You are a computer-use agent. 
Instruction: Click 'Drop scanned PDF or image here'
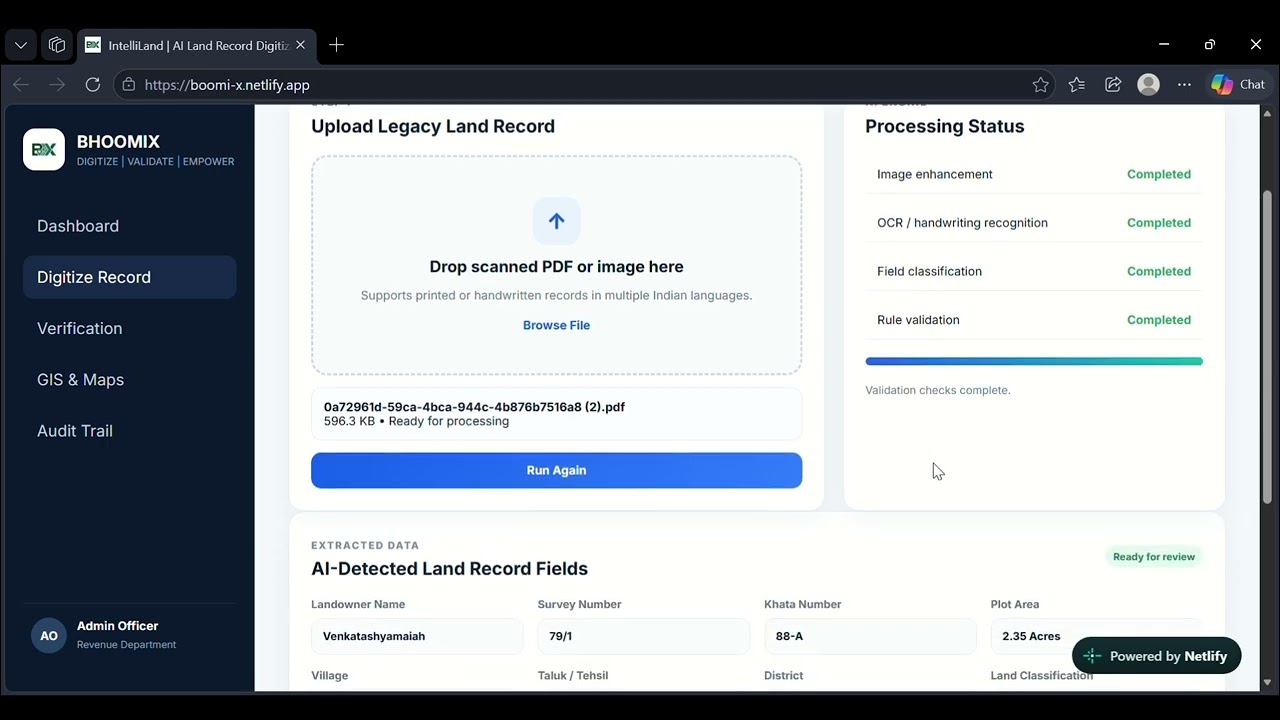(x=557, y=267)
